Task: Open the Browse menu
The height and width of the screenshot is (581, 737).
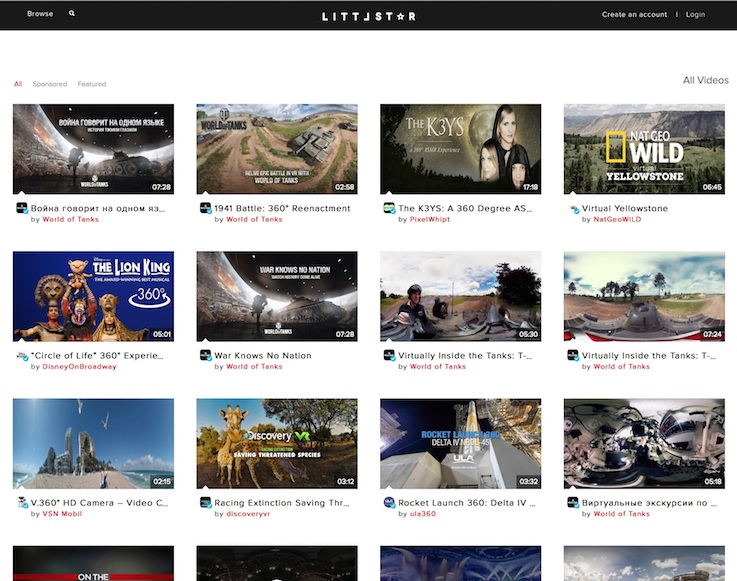Action: [x=40, y=14]
